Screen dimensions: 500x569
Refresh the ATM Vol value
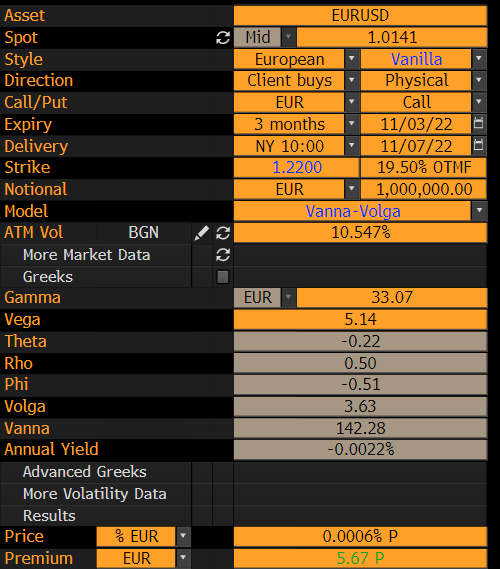[x=223, y=233]
